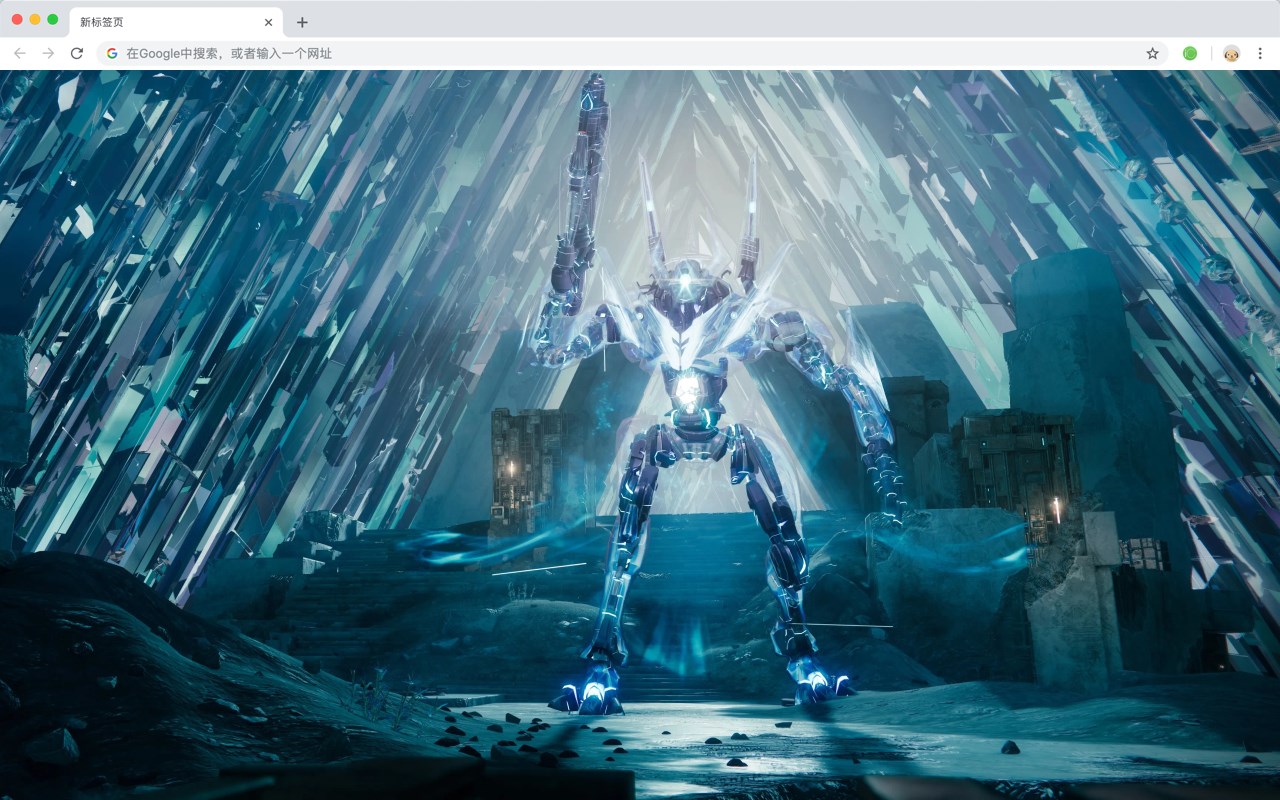
Task: Select the 新标签页 tab
Action: click(x=176, y=22)
